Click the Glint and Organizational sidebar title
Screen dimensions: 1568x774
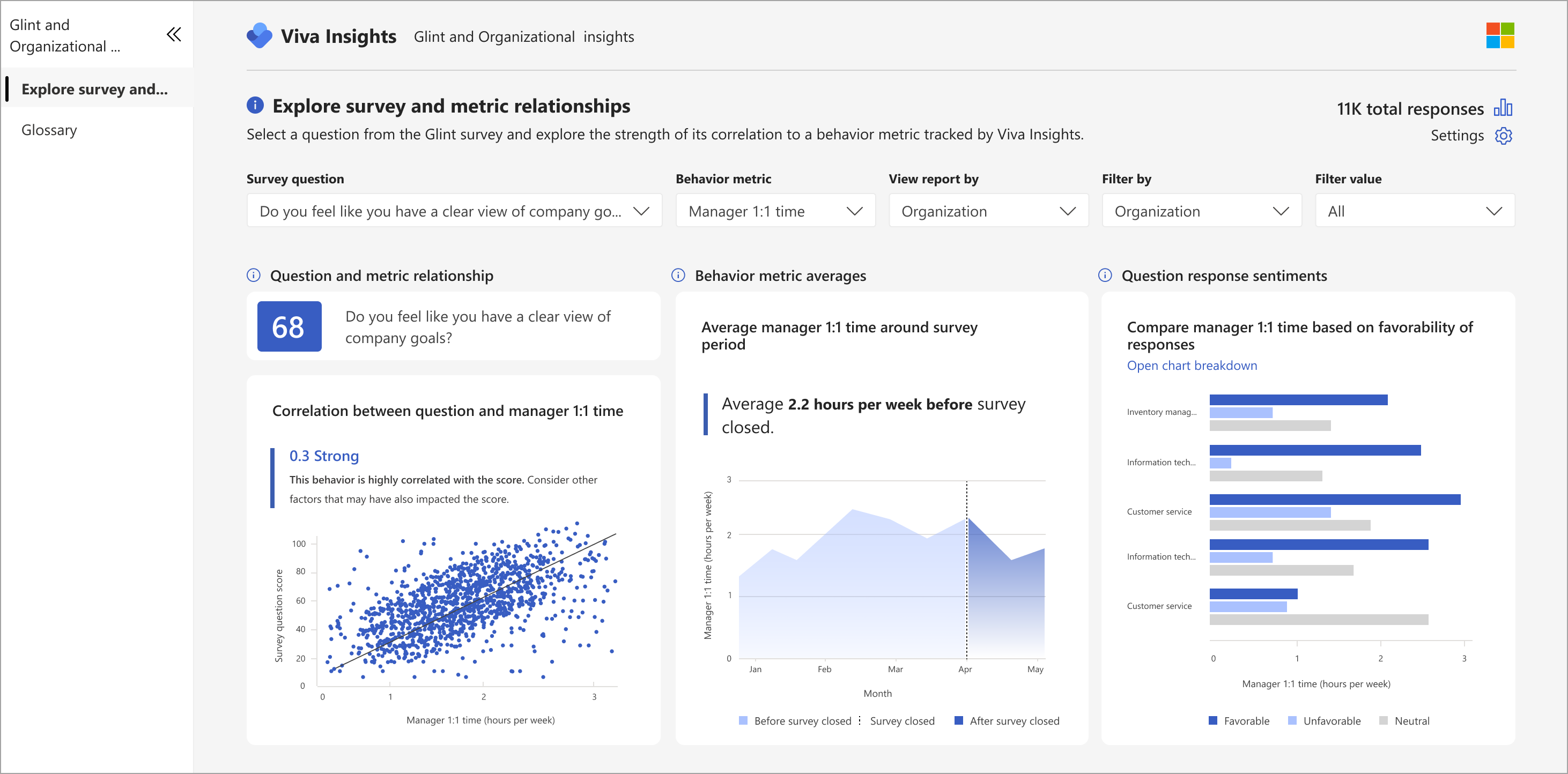(x=64, y=35)
